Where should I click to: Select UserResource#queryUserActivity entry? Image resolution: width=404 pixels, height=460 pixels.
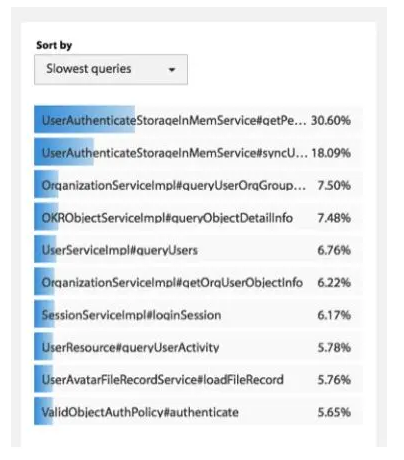point(198,346)
